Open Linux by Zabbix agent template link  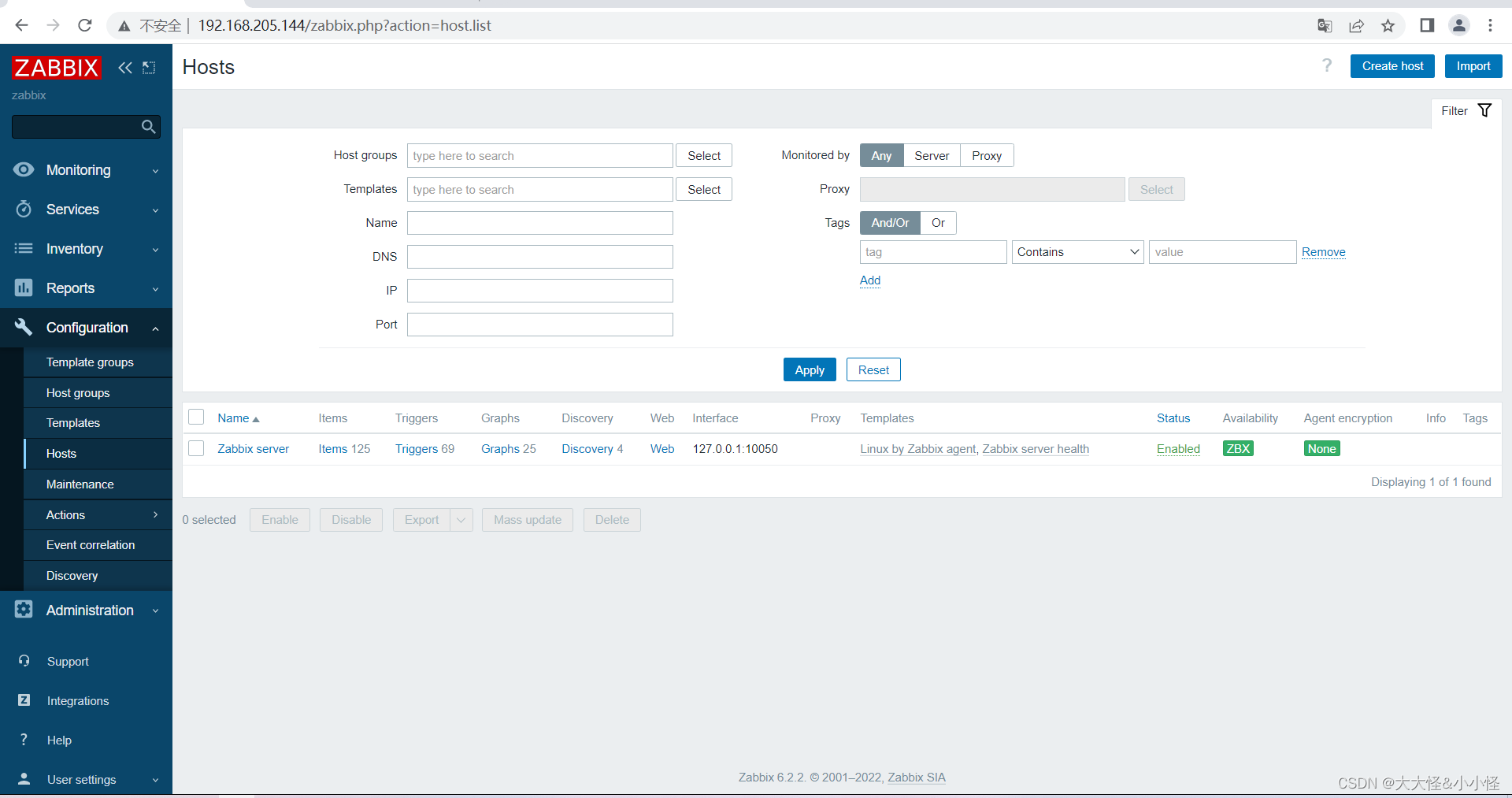pyautogui.click(x=917, y=448)
